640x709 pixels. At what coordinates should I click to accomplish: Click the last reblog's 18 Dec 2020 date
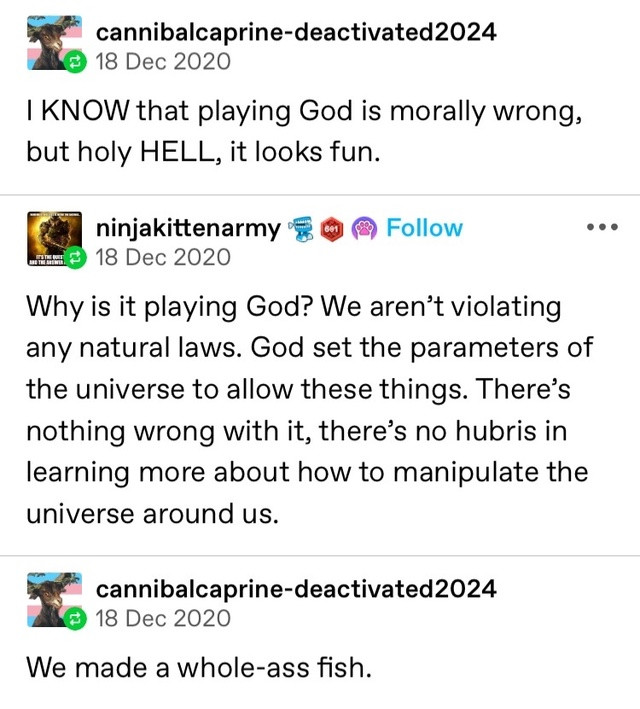[x=163, y=619]
